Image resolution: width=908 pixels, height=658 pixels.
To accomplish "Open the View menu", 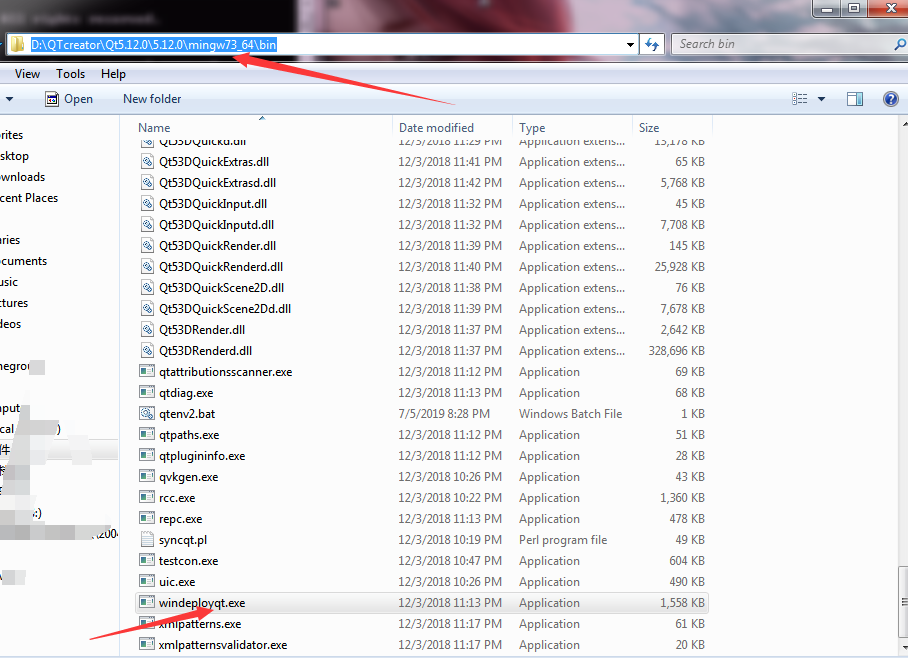I will coord(27,74).
